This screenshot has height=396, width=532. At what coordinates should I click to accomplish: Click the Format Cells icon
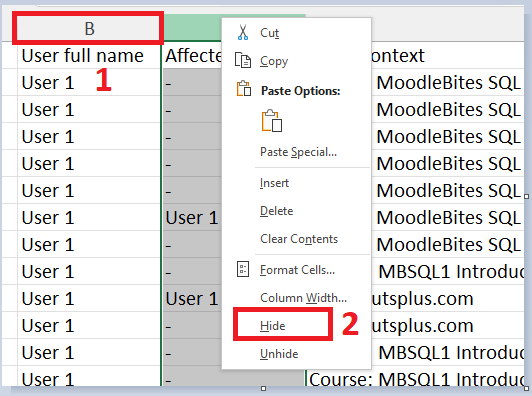[x=243, y=269]
